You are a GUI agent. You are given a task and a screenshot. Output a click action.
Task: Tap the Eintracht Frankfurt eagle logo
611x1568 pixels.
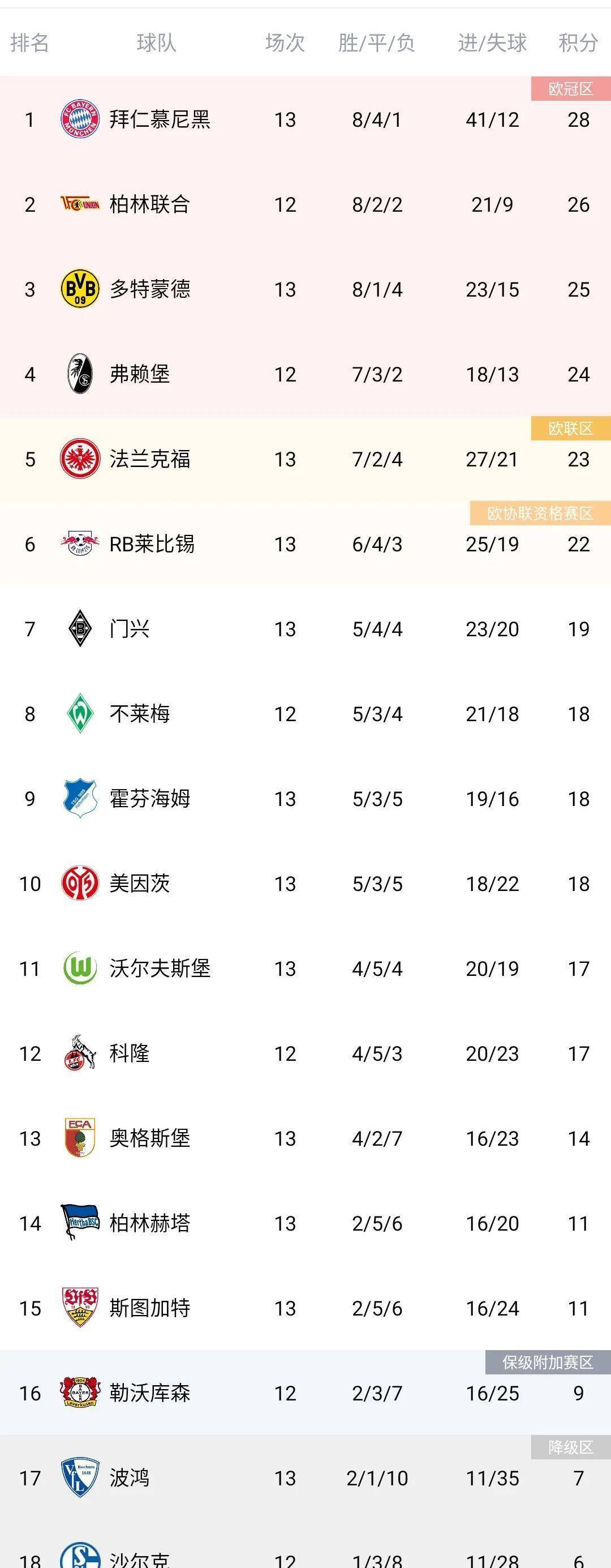pyautogui.click(x=80, y=459)
